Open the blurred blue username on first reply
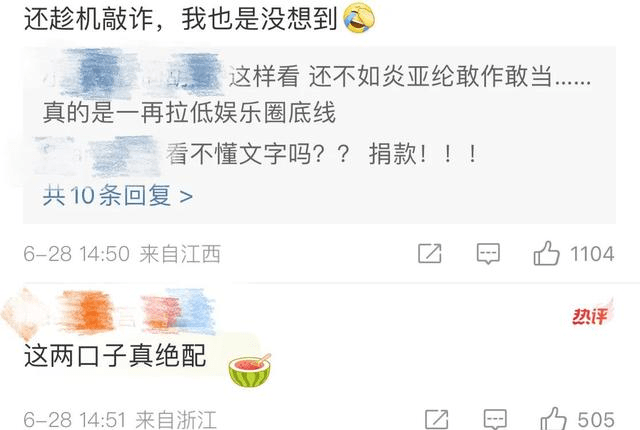Image resolution: width=640 pixels, height=430 pixels. coord(135,75)
